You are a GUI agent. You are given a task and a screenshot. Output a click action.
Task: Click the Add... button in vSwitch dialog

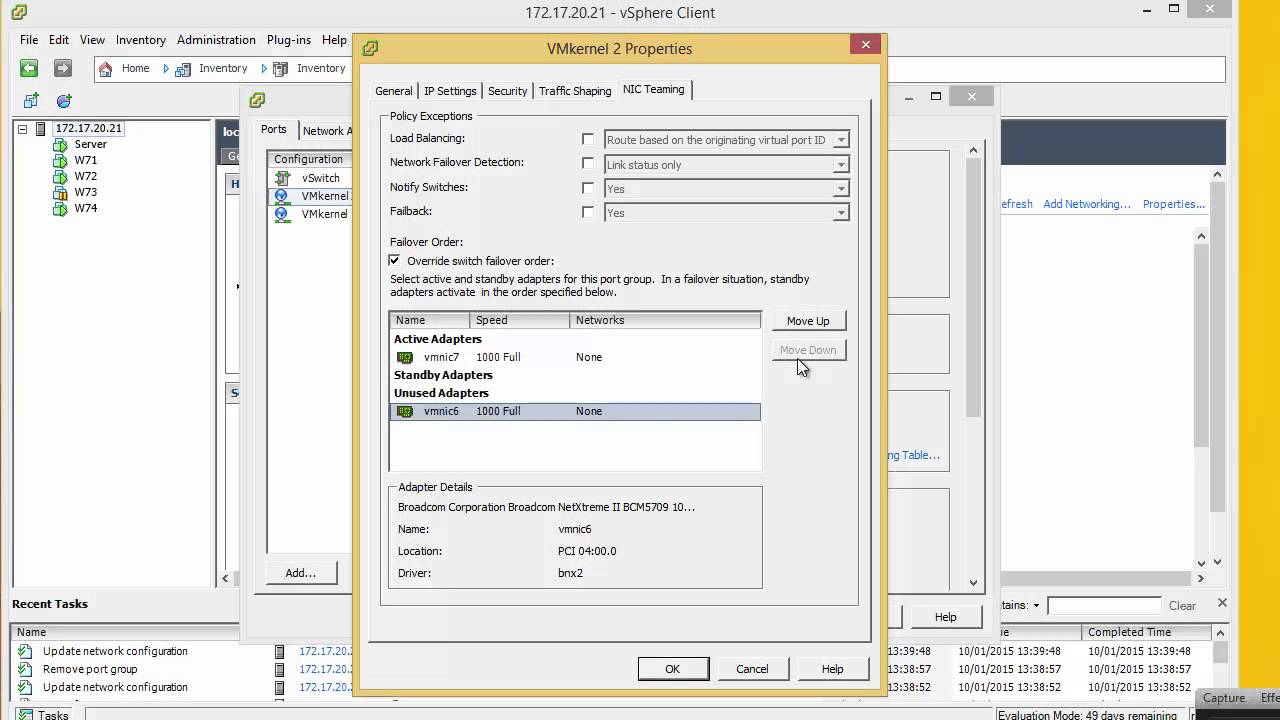[300, 573]
